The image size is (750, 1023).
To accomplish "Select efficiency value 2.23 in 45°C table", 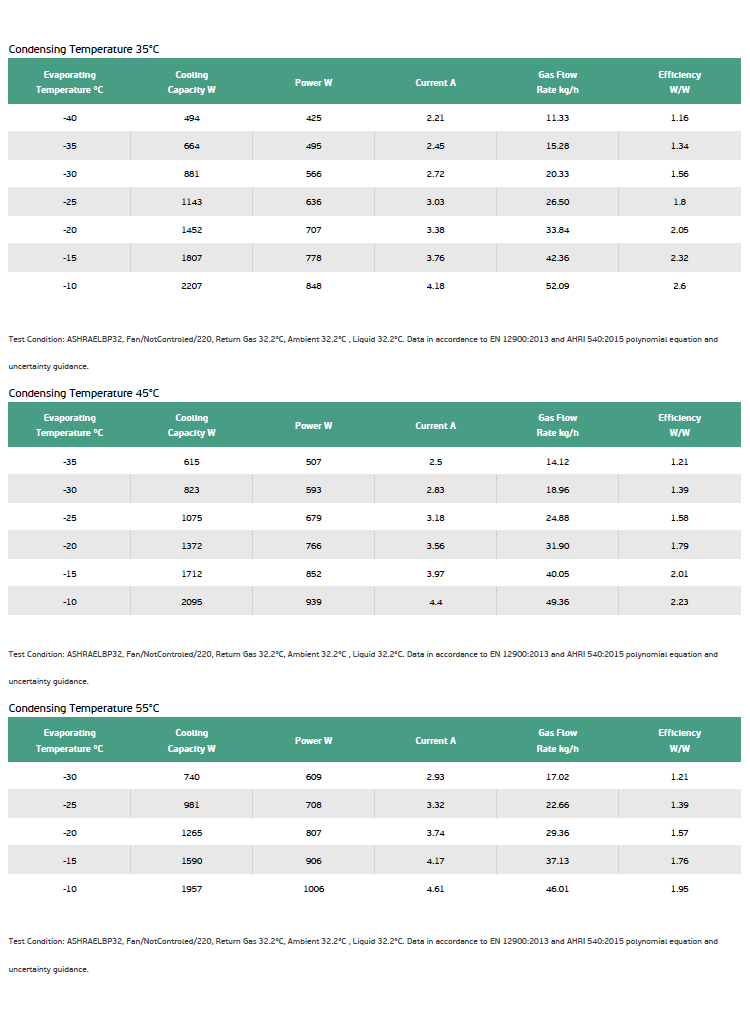I will point(680,602).
